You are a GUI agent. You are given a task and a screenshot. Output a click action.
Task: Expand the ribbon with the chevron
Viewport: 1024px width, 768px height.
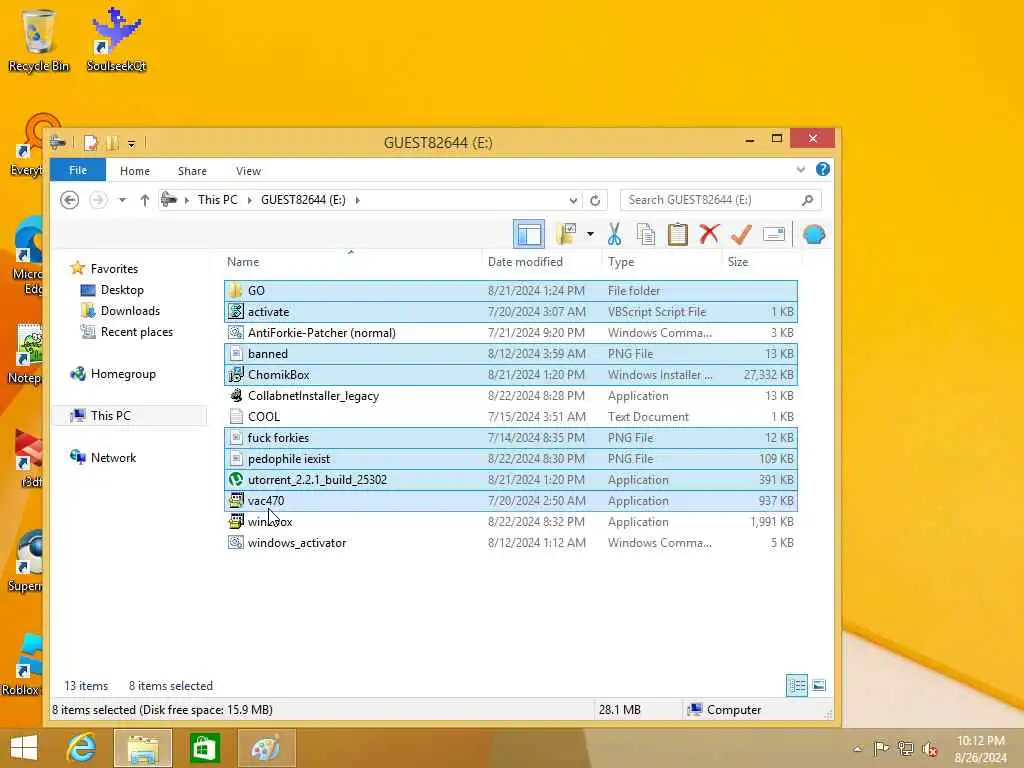click(x=801, y=170)
